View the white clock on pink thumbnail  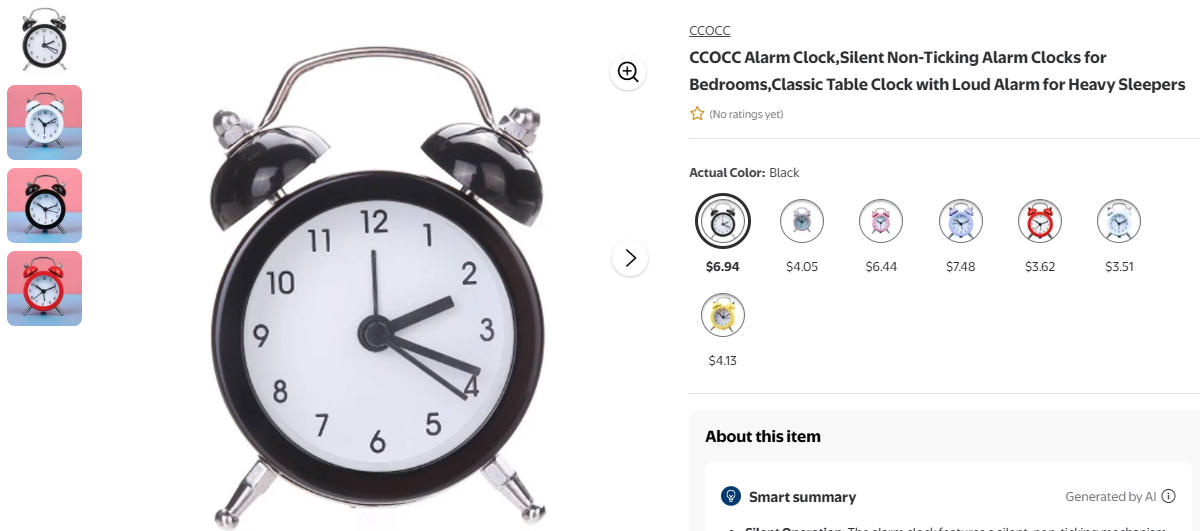pyautogui.click(x=44, y=122)
